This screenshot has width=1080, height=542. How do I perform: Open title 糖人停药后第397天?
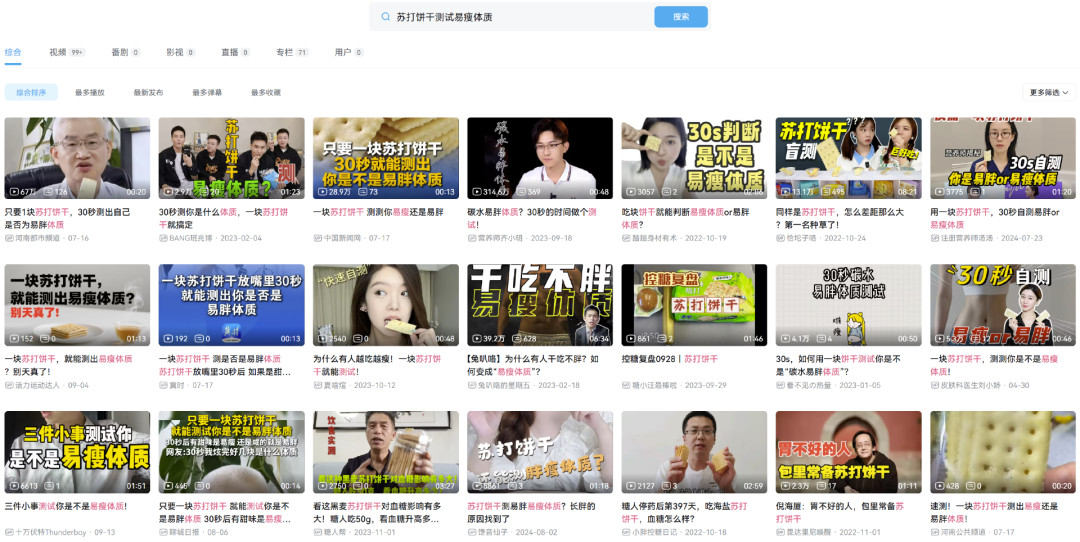point(685,512)
